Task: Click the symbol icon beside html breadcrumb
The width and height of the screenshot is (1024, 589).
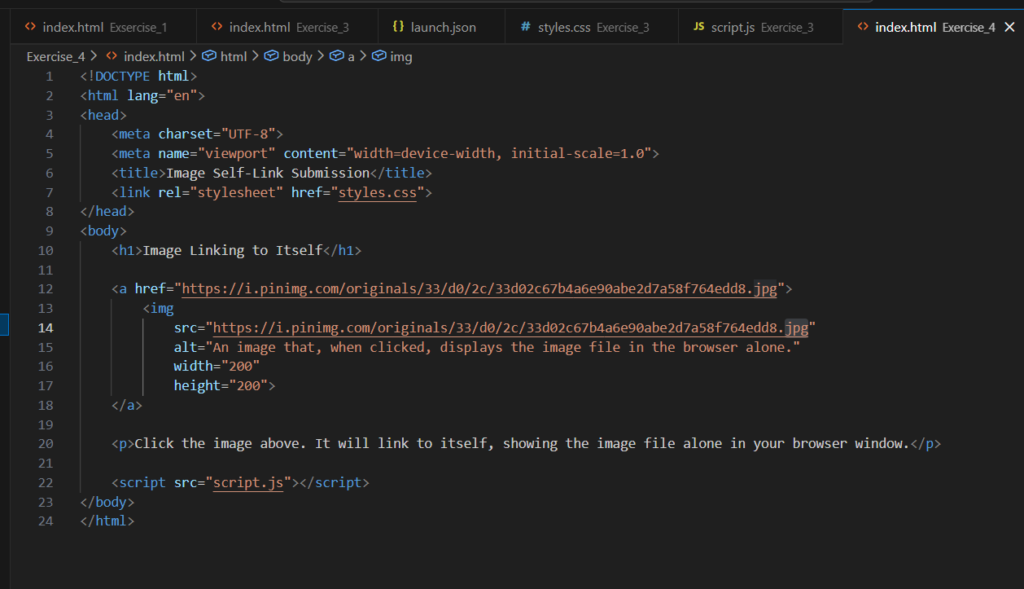Action: click(208, 57)
